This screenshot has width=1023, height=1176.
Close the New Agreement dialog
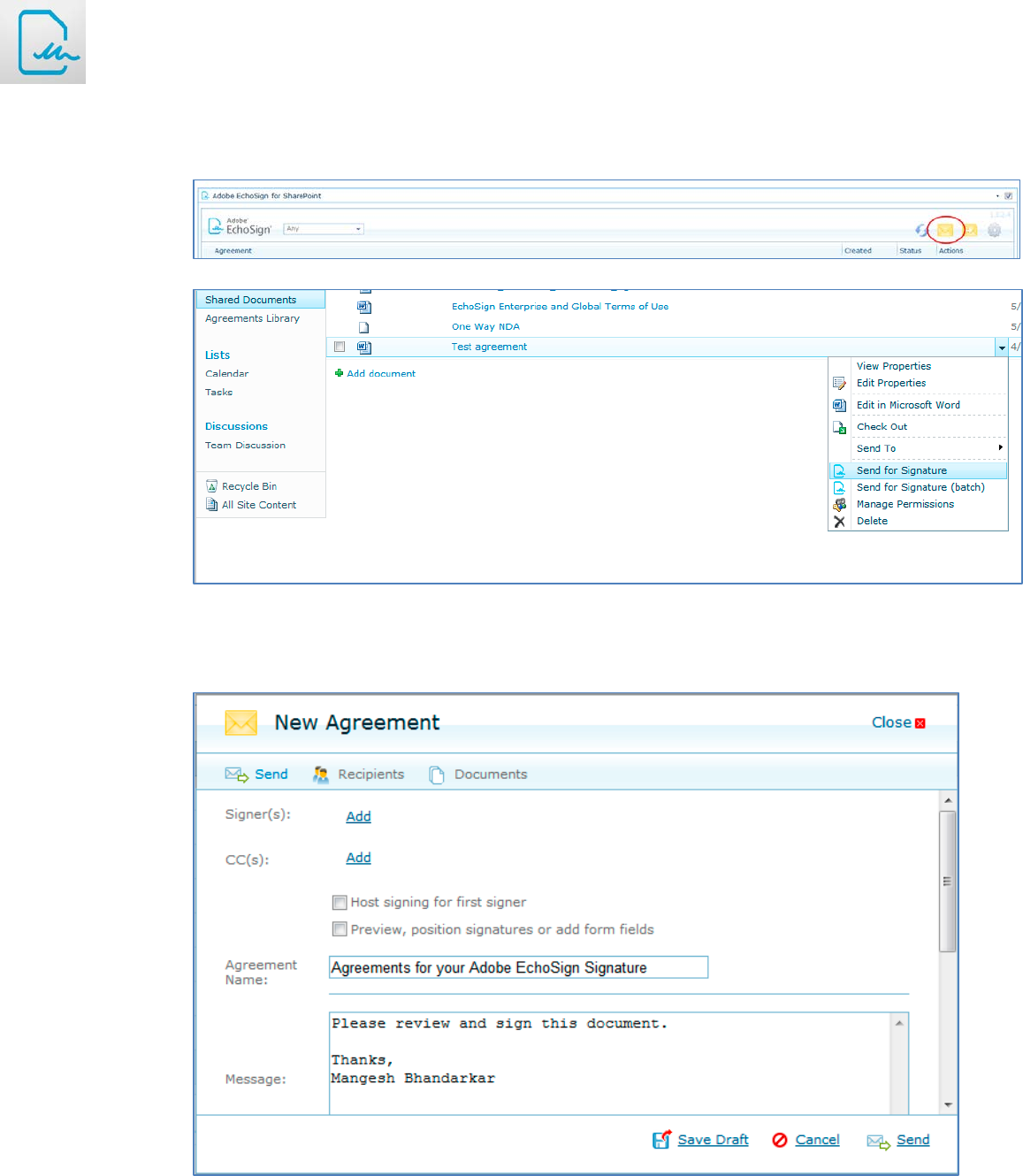898,722
